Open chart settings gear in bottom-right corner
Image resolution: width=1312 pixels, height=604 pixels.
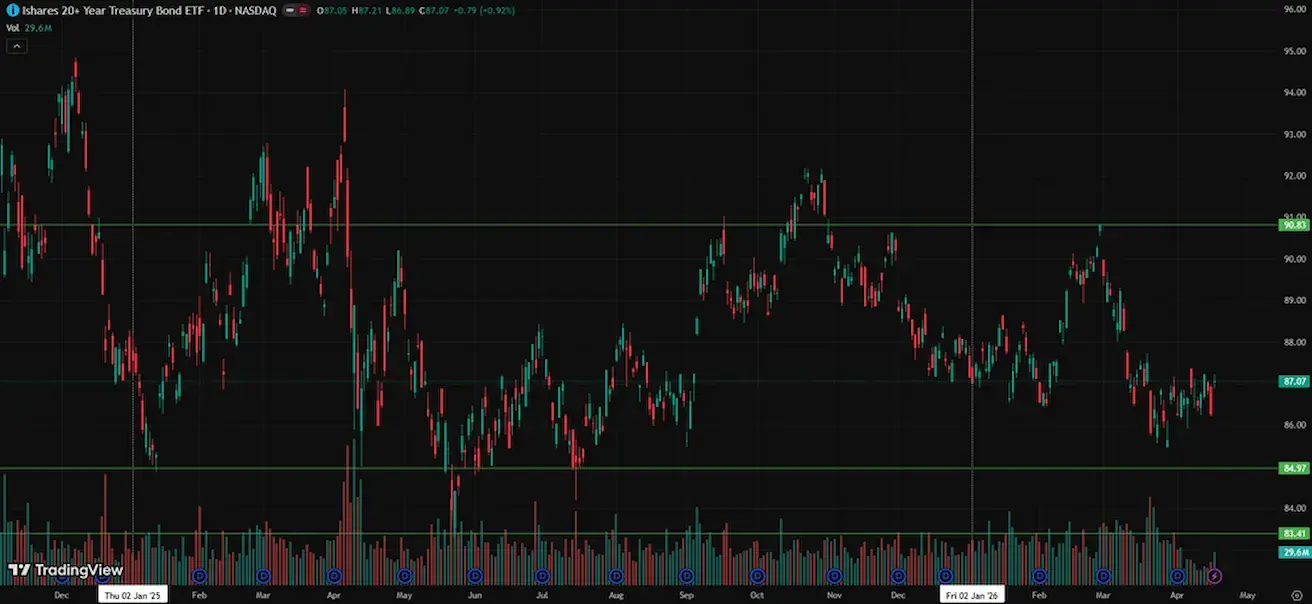(x=1297, y=595)
